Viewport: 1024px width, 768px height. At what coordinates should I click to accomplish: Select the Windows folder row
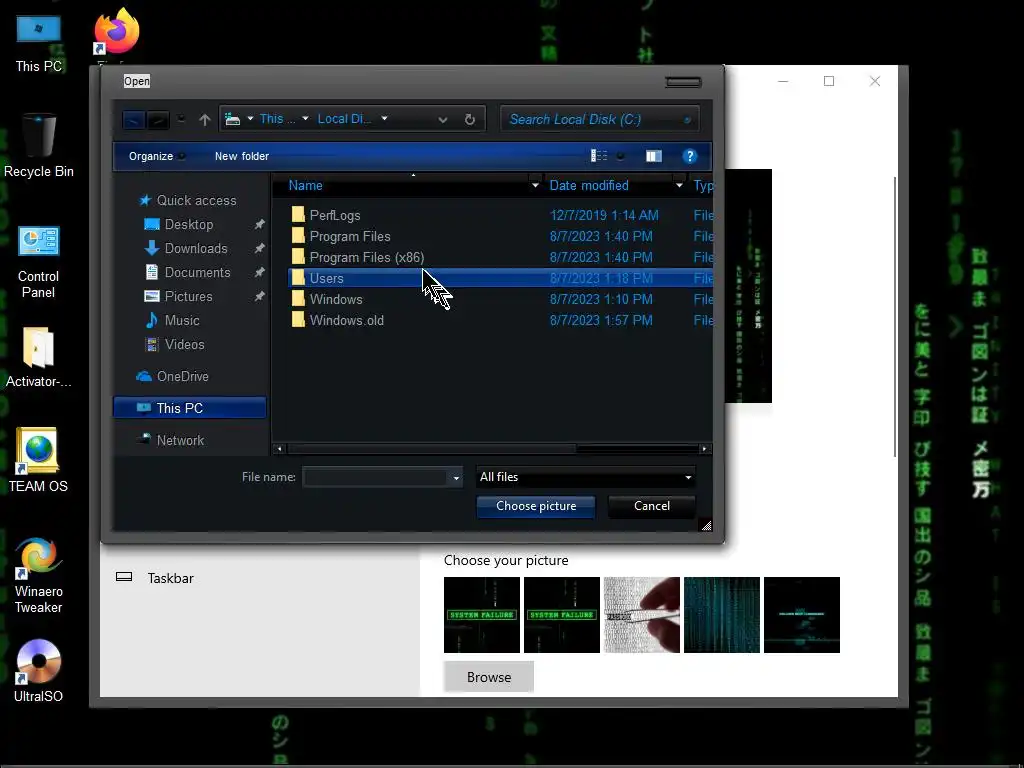(x=500, y=299)
